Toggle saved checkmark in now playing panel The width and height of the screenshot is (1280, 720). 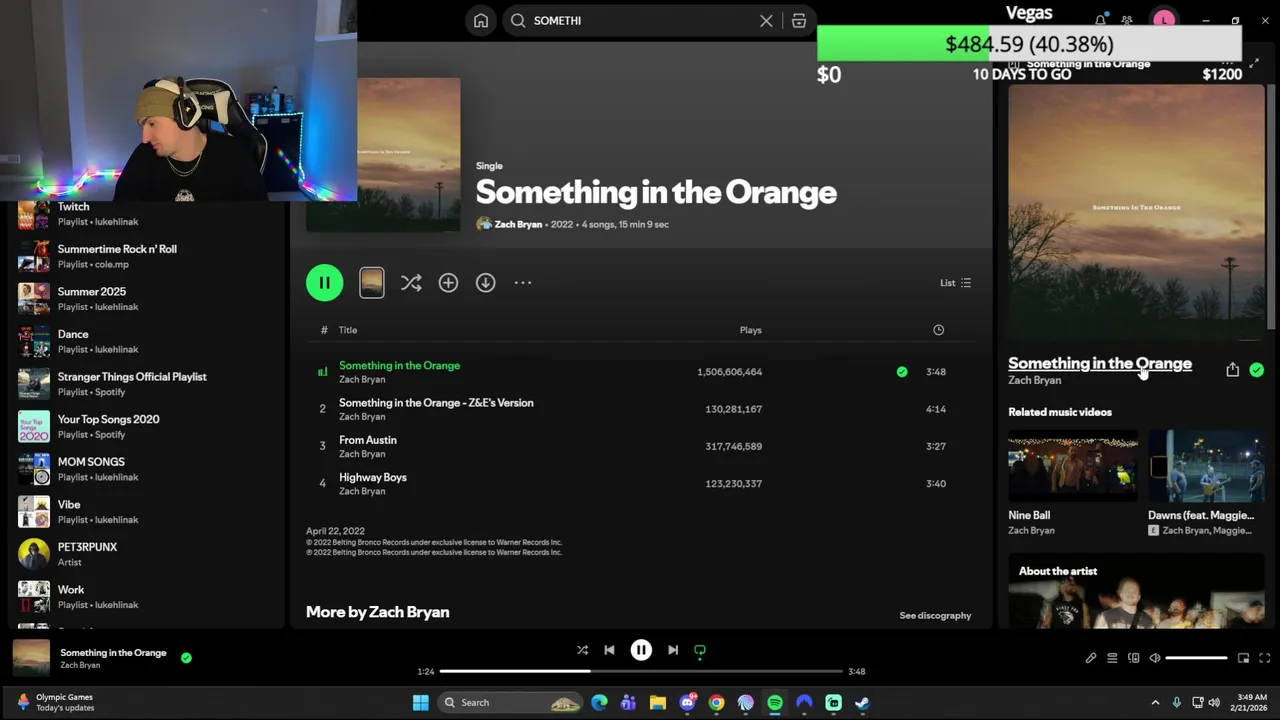click(1257, 370)
